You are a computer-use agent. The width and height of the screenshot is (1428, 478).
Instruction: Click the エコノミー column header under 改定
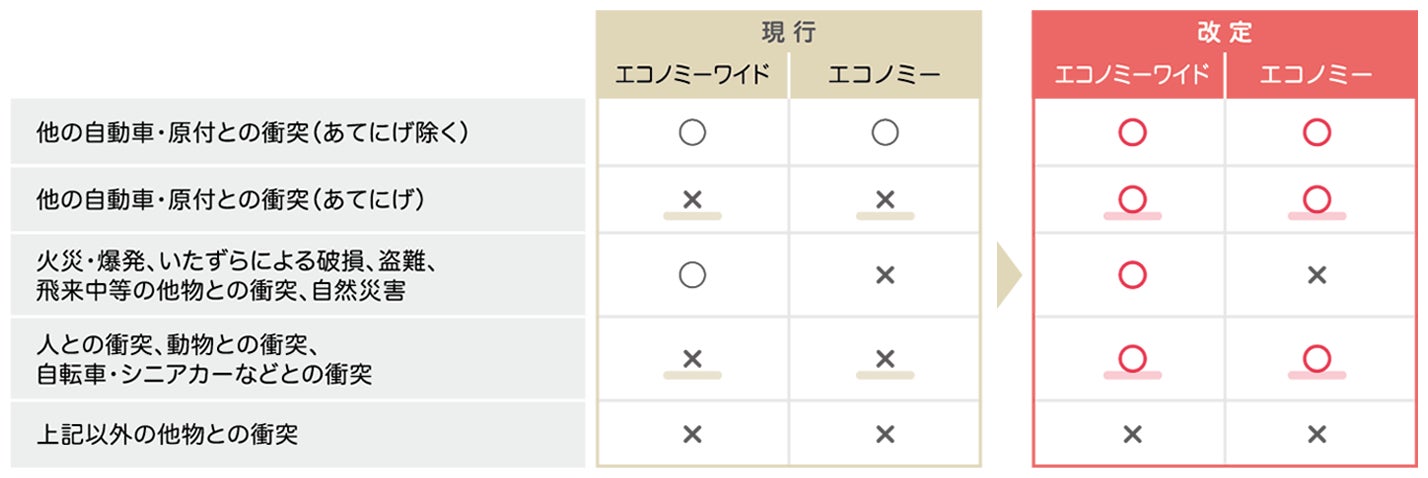pos(1317,75)
